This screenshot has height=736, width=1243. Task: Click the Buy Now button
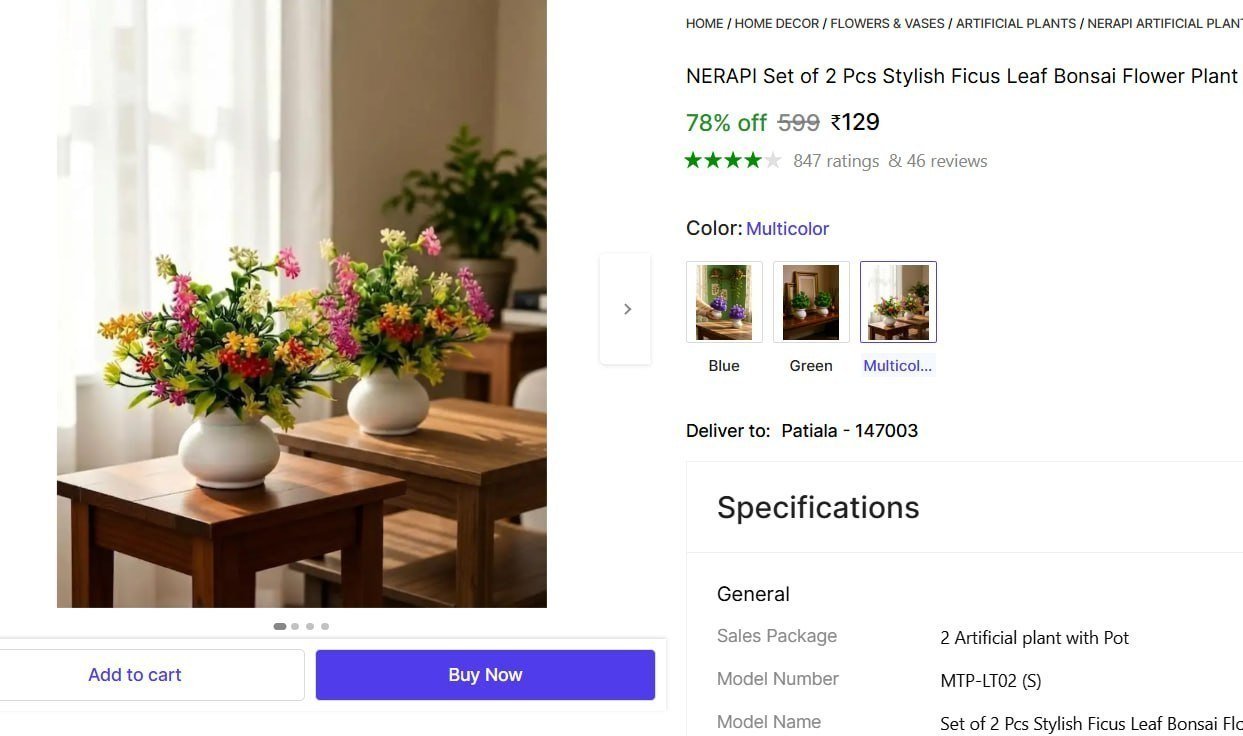coord(485,675)
